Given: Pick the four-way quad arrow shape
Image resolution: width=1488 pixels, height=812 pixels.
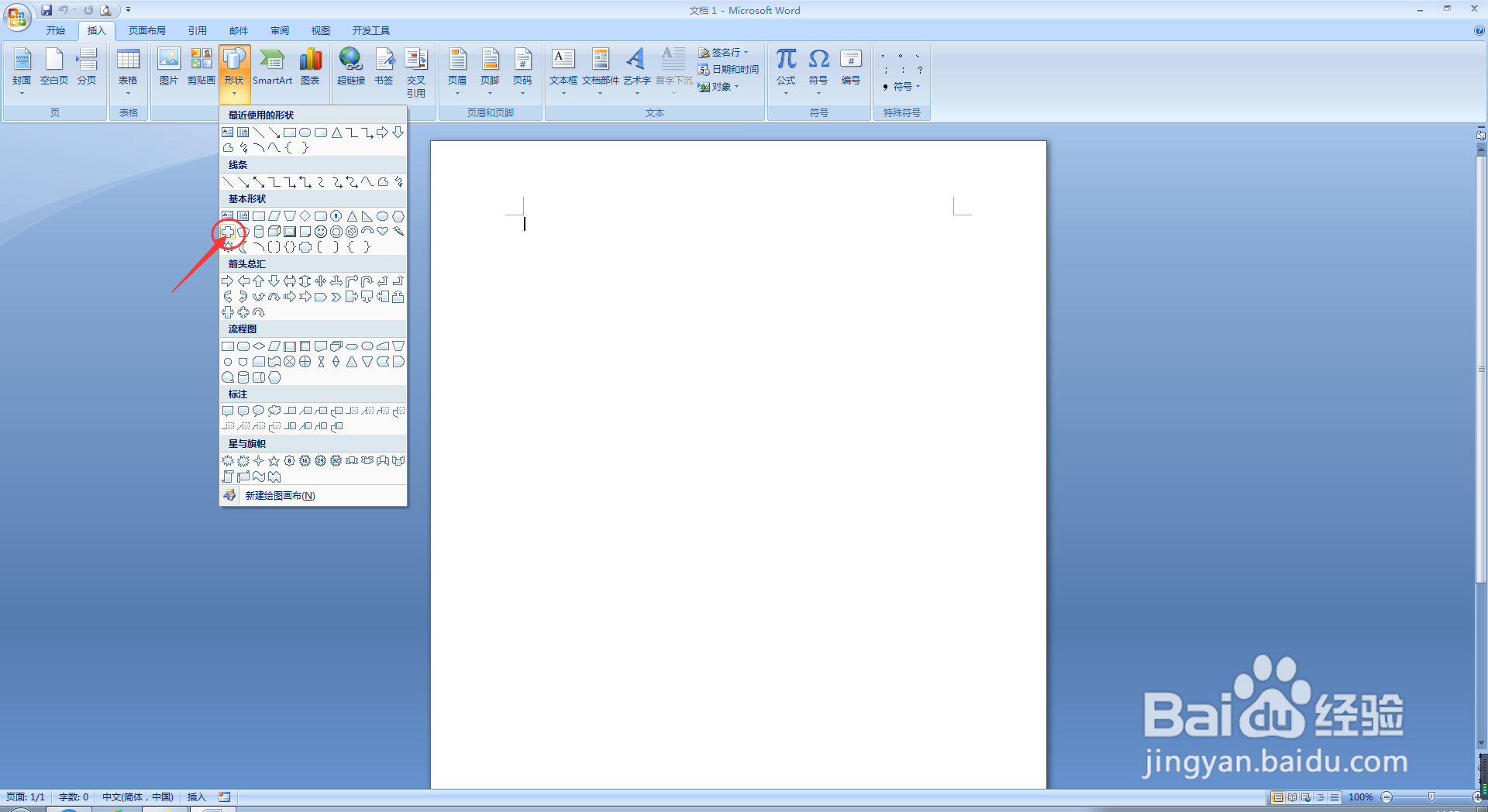Looking at the screenshot, I should click(321, 281).
